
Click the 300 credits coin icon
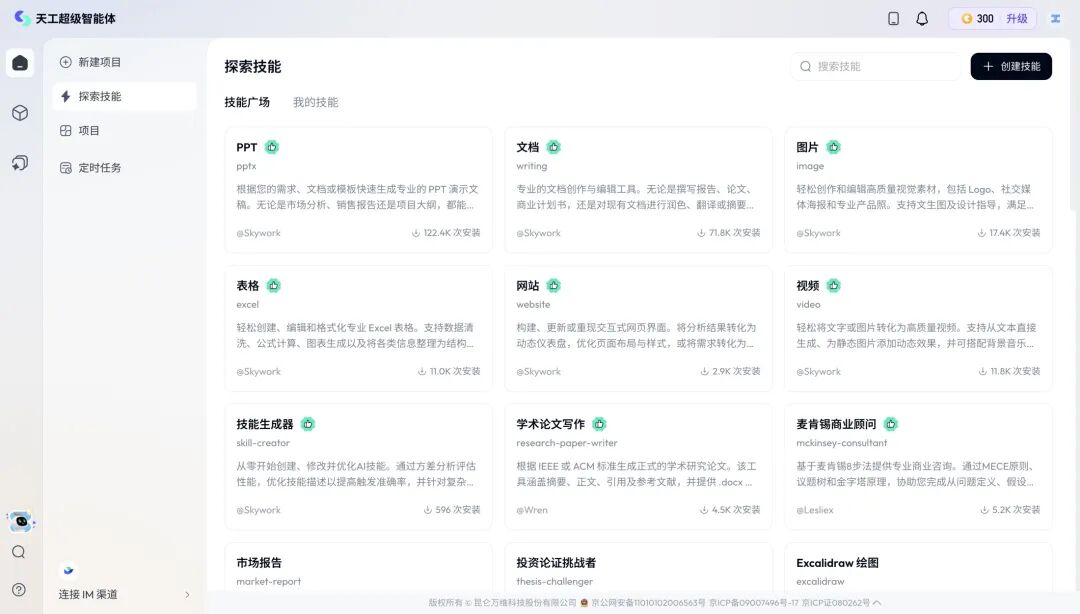[x=966, y=19]
